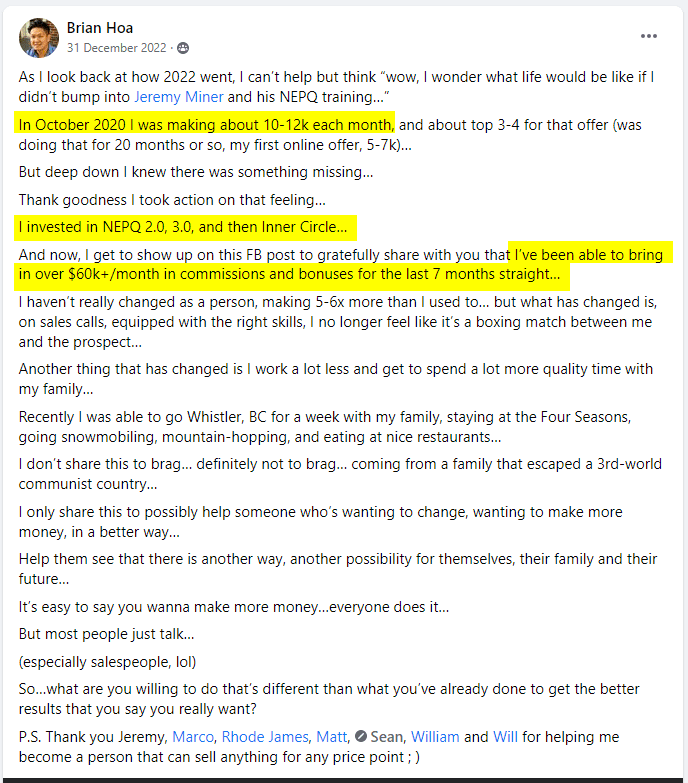Image resolution: width=688 pixels, height=783 pixels.
Task: Click the "But most people just talk" line
Action: (x=106, y=634)
